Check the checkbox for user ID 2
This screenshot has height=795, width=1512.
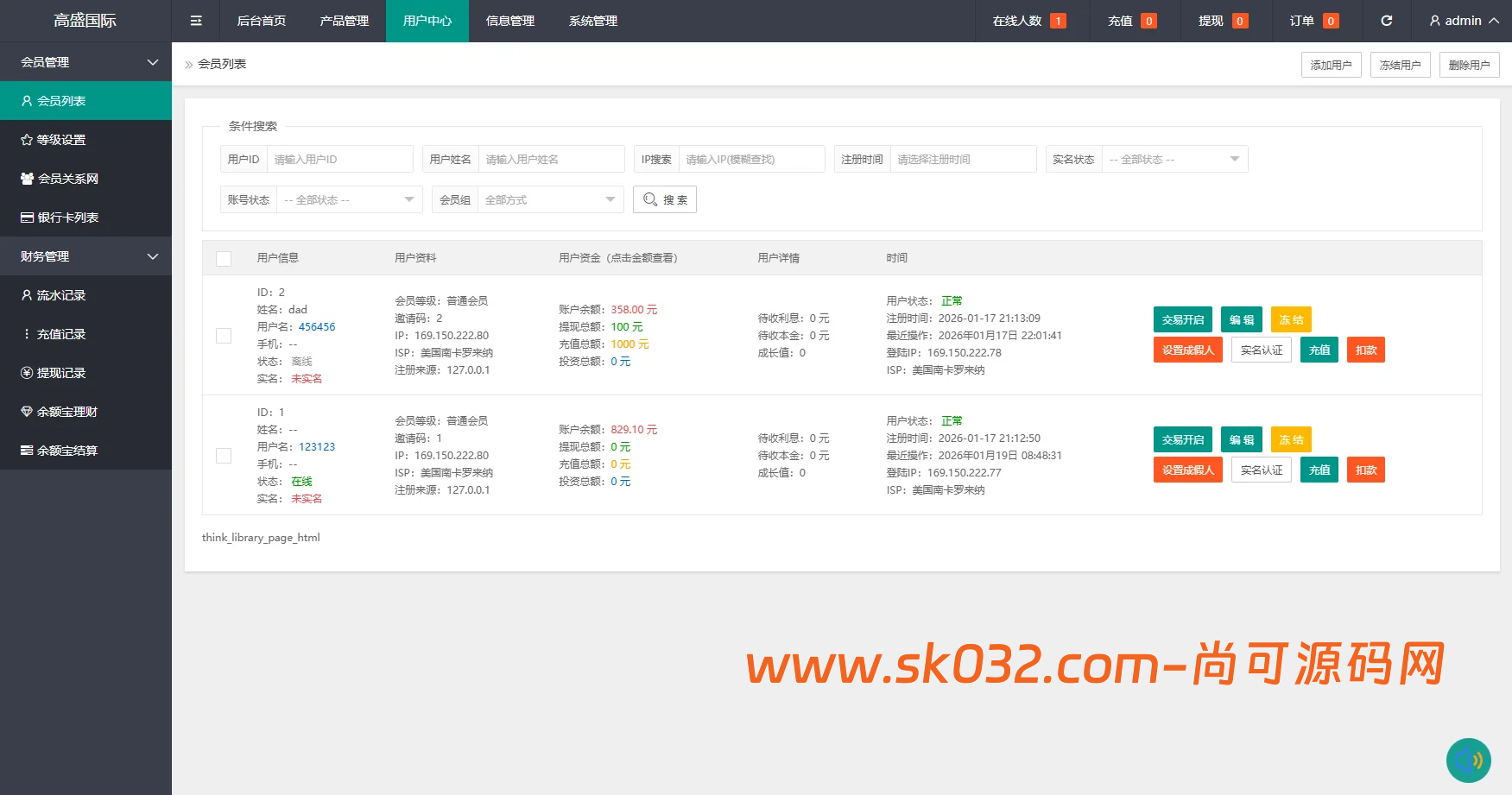[224, 335]
